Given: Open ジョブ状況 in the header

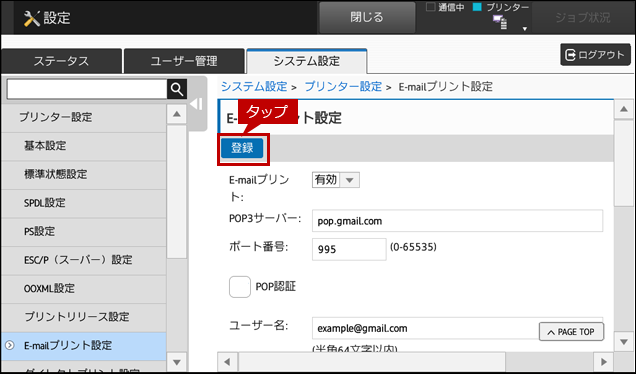Looking at the screenshot, I should click(x=582, y=17).
